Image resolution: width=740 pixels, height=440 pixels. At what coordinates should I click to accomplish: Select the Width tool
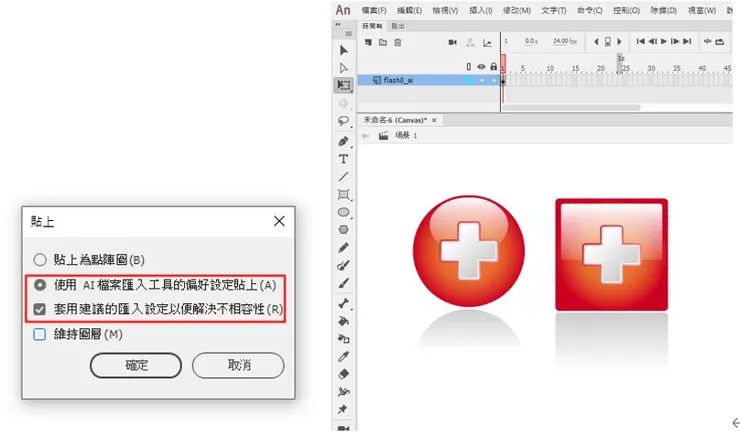[344, 391]
